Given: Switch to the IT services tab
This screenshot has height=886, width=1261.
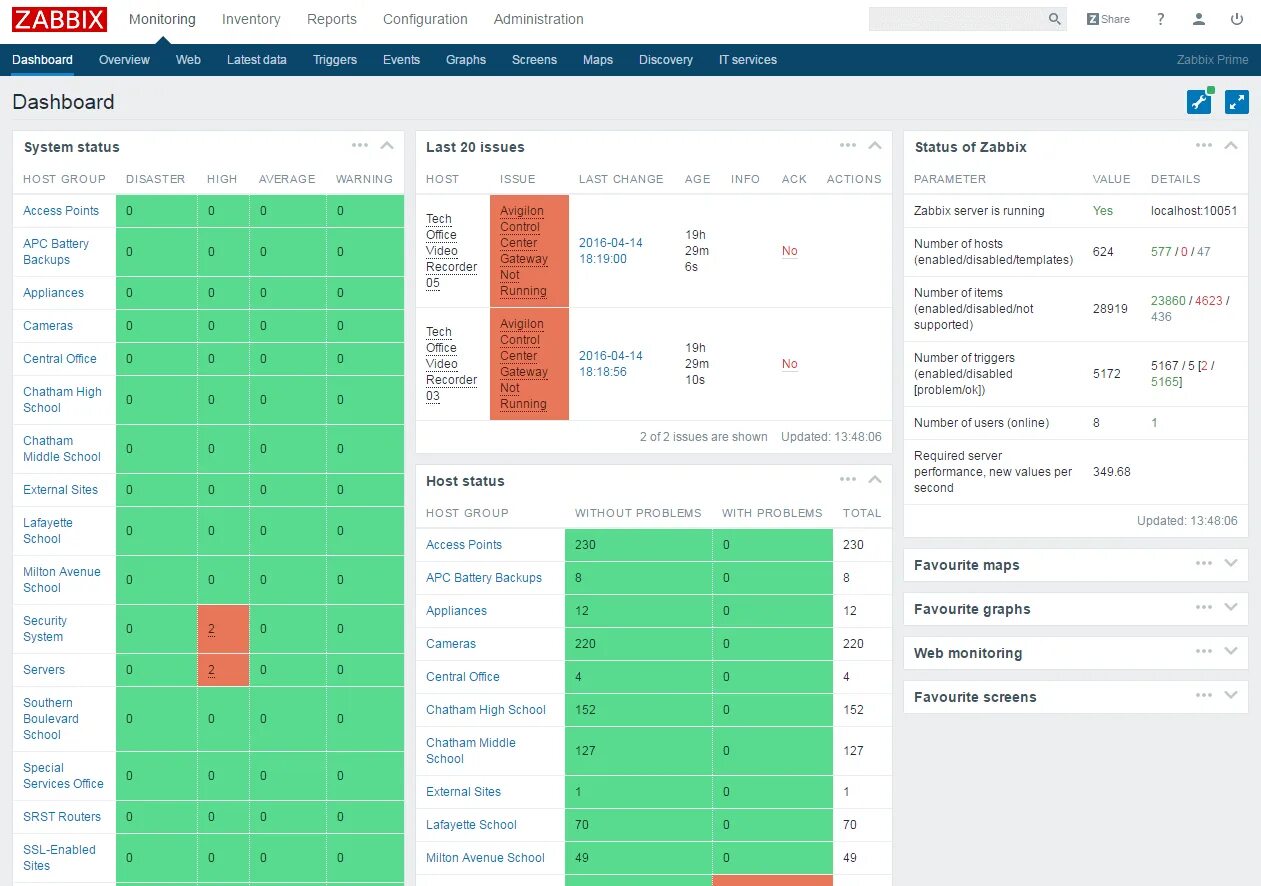Looking at the screenshot, I should (748, 60).
